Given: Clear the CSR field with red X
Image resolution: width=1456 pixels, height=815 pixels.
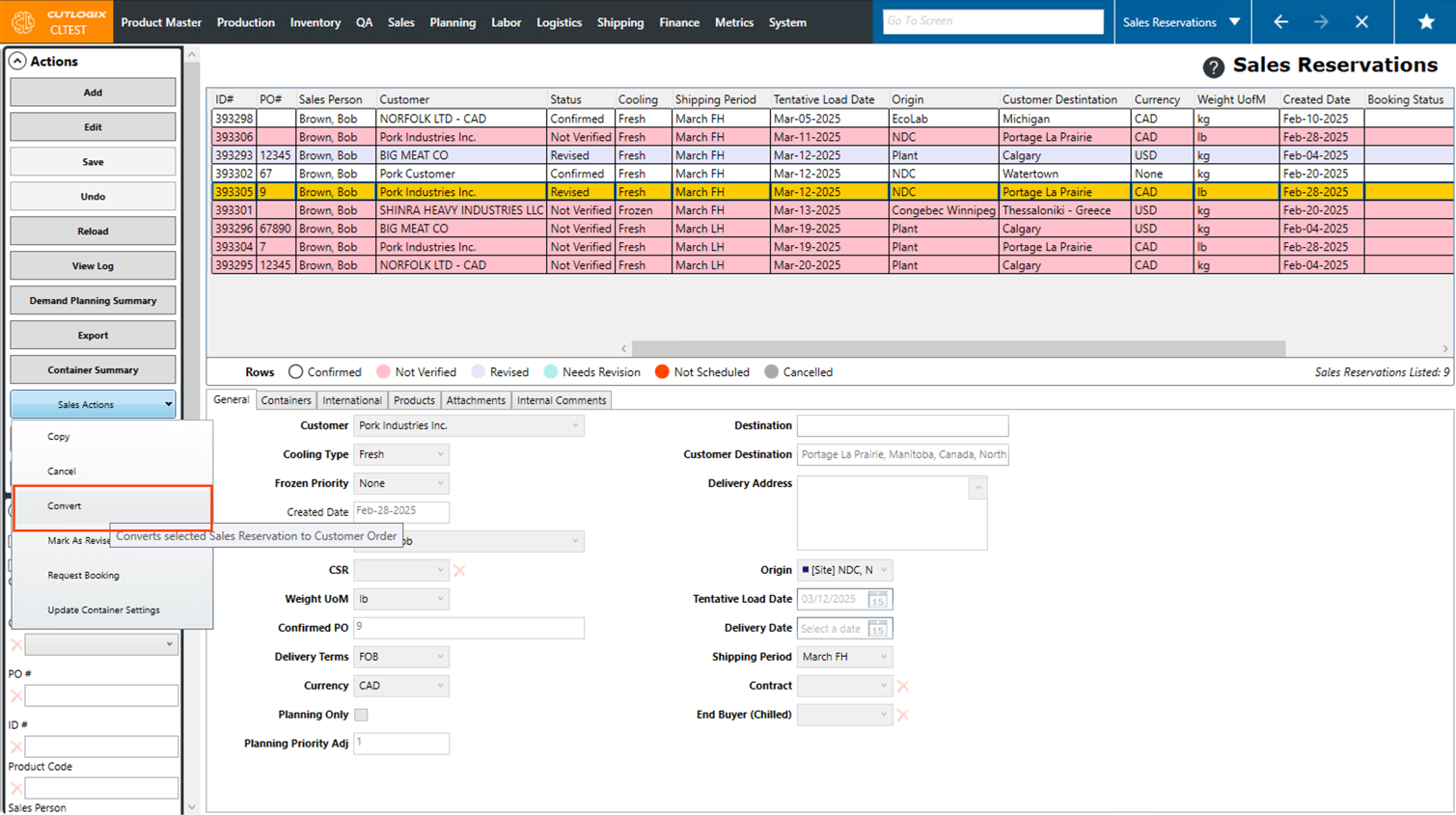Looking at the screenshot, I should [x=459, y=570].
